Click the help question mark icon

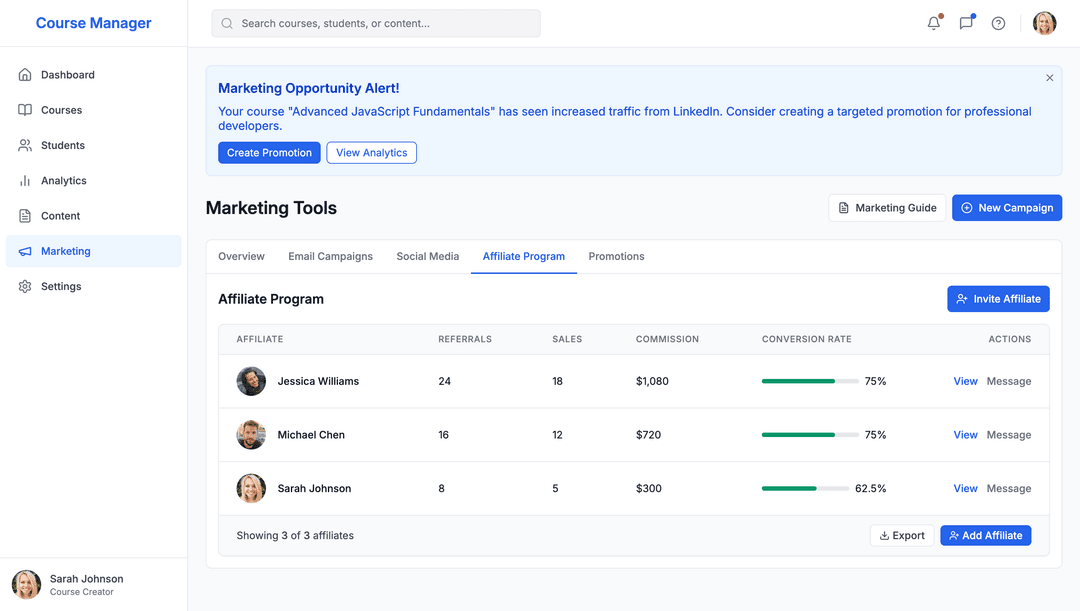click(x=998, y=23)
